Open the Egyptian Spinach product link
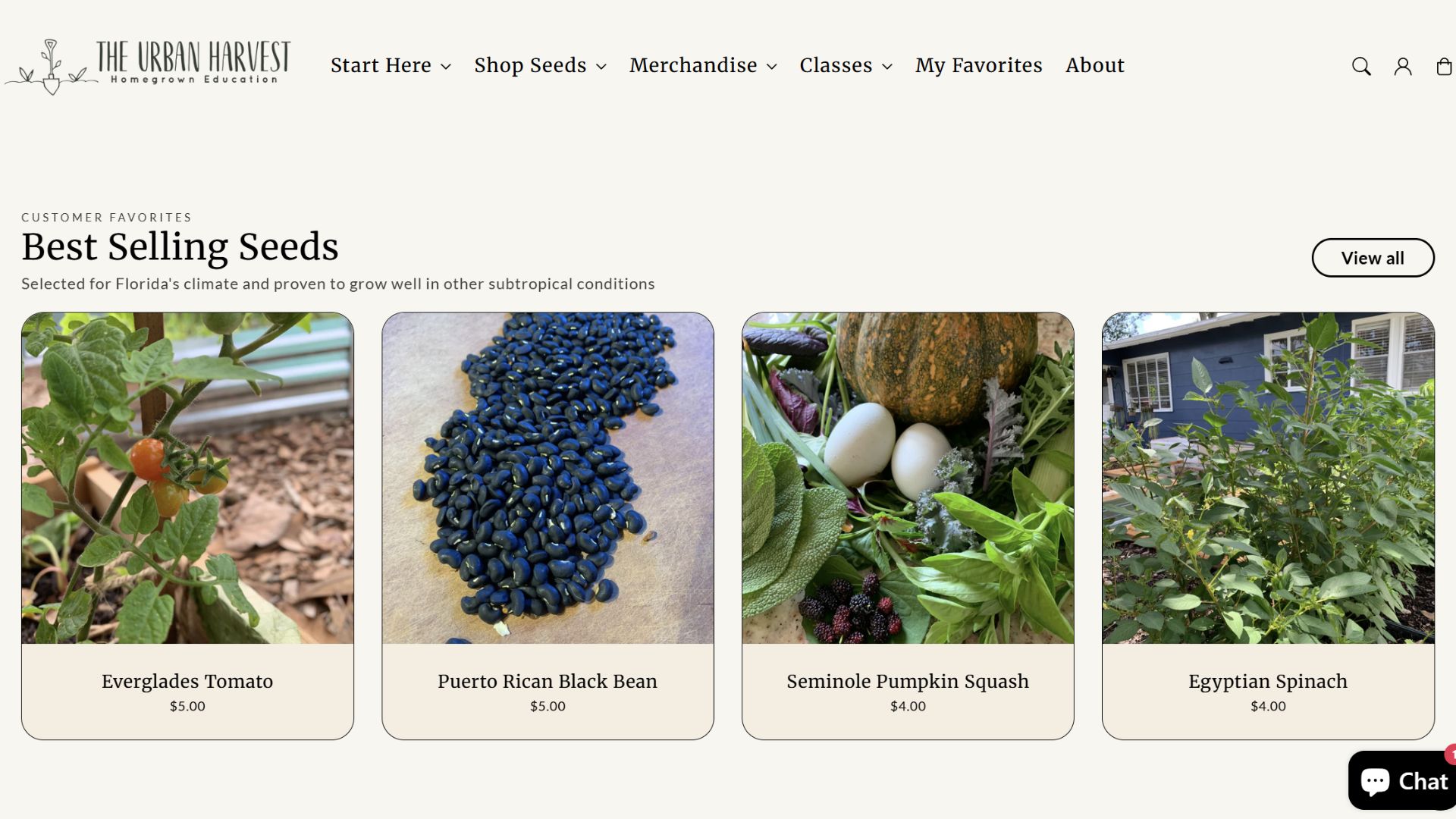This screenshot has width=1456, height=819. click(1268, 681)
